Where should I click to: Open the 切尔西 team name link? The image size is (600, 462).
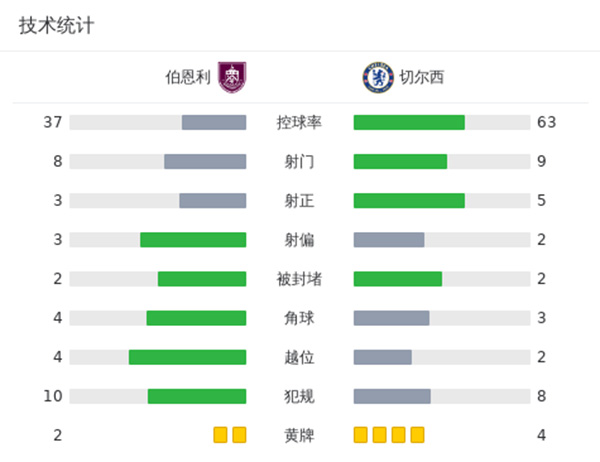(423, 78)
